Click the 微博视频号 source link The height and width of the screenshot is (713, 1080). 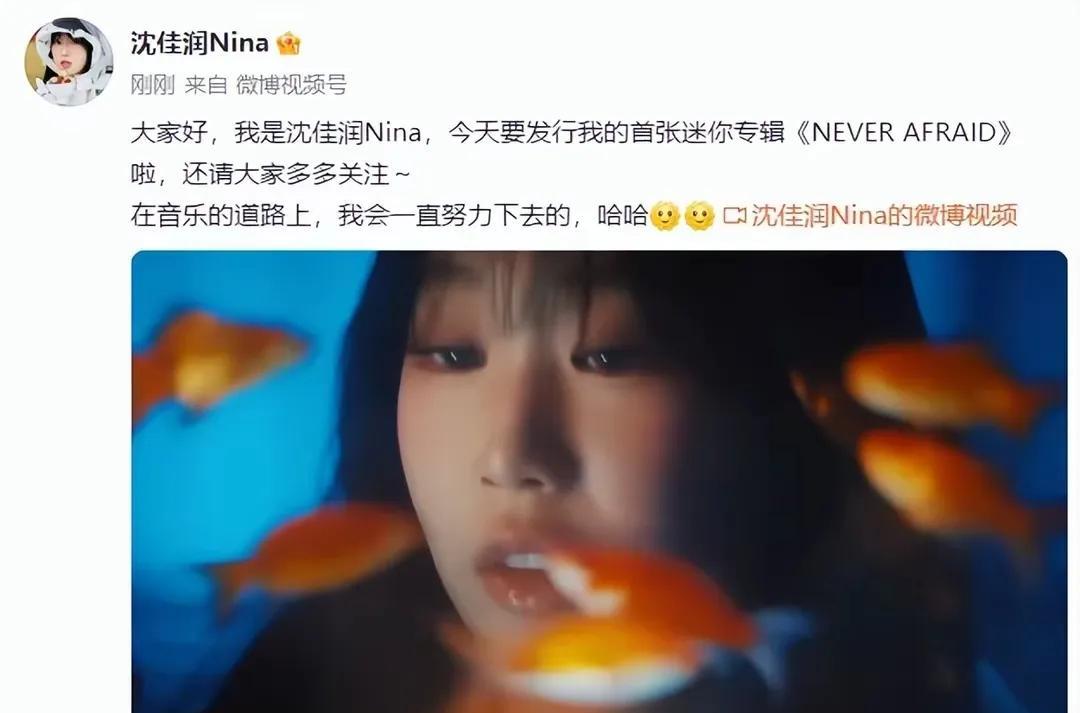(291, 85)
